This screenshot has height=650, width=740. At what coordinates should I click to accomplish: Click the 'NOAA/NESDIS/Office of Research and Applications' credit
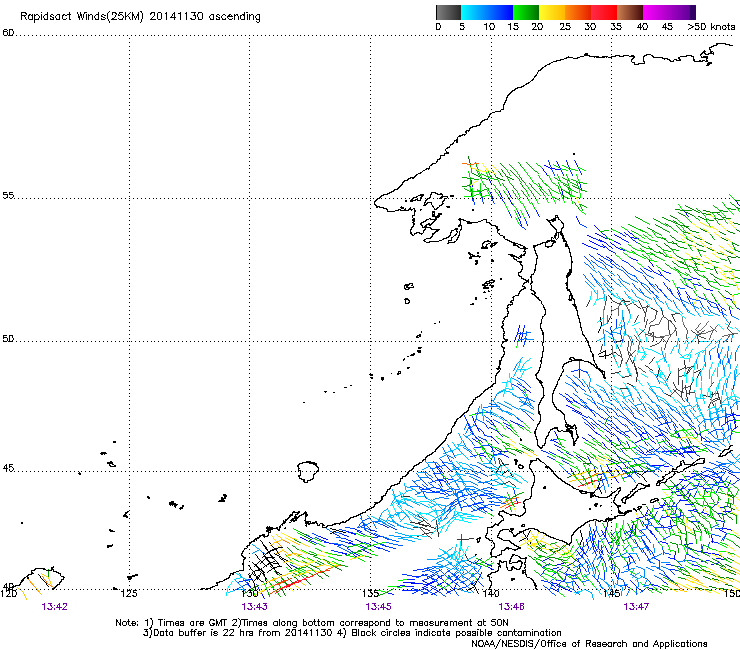(x=589, y=644)
